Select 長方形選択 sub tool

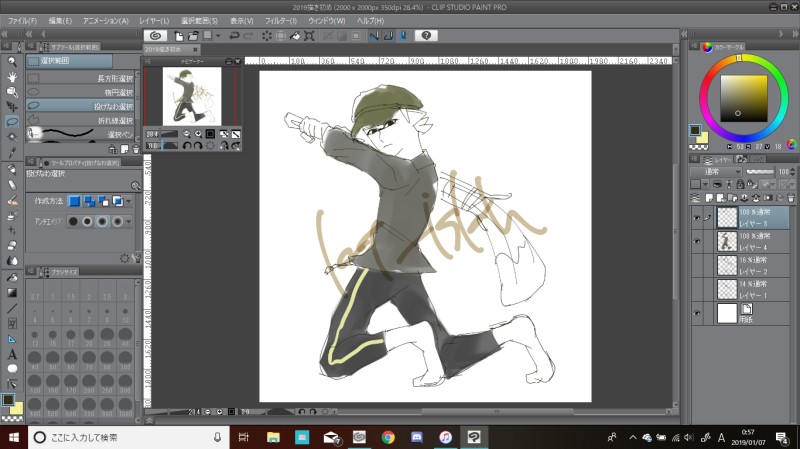82,78
